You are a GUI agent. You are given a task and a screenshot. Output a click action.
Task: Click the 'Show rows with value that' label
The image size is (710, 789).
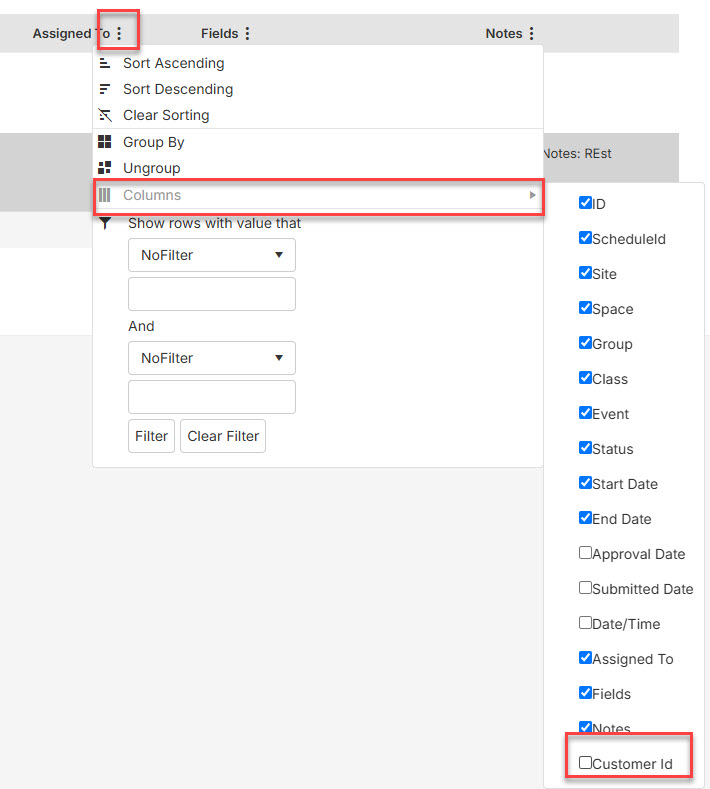214,223
